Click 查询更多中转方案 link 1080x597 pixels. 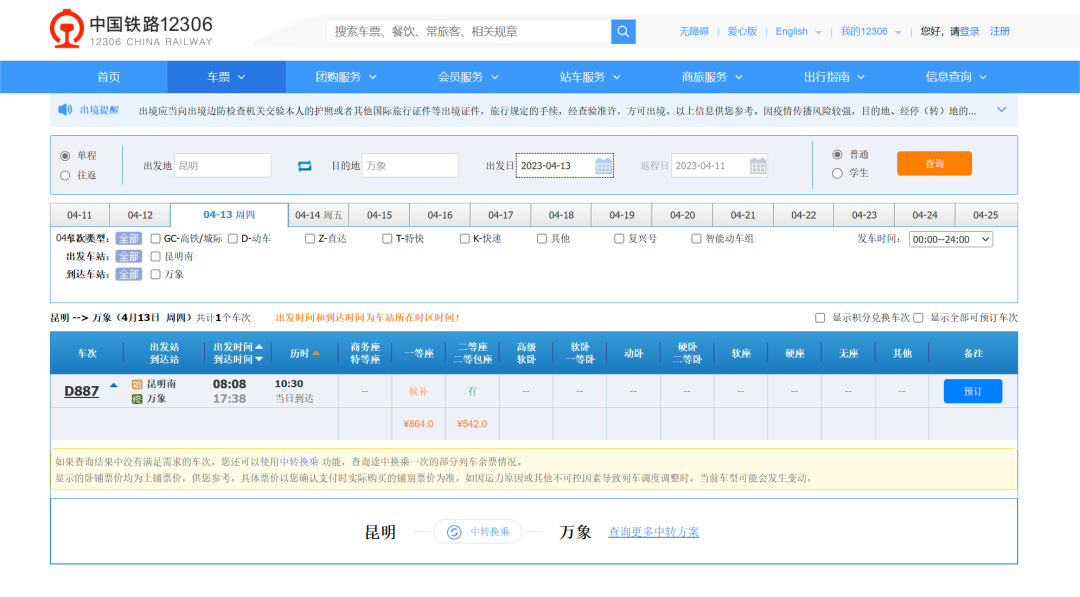click(654, 532)
